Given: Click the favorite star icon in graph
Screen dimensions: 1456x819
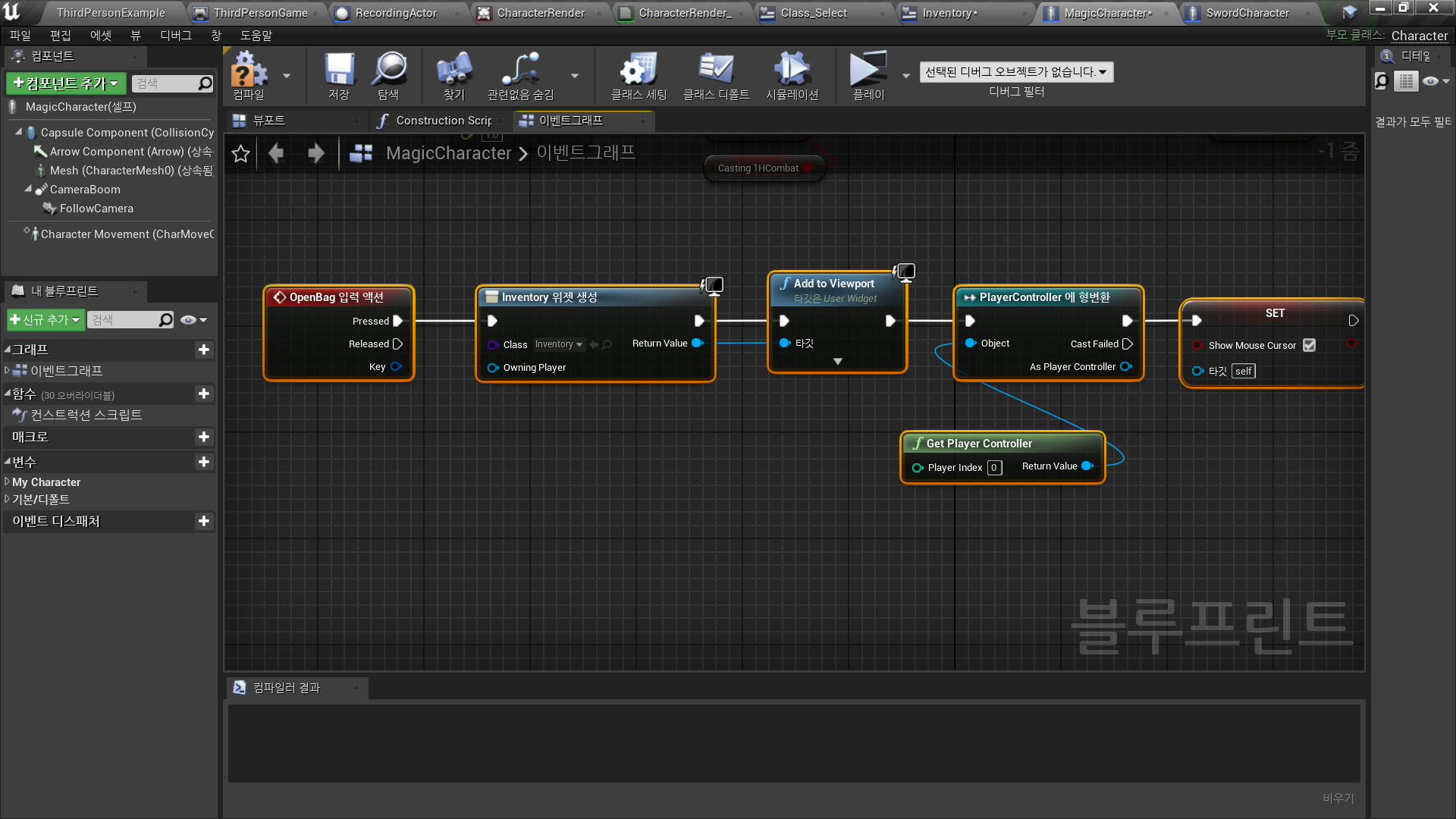Looking at the screenshot, I should tap(240, 154).
